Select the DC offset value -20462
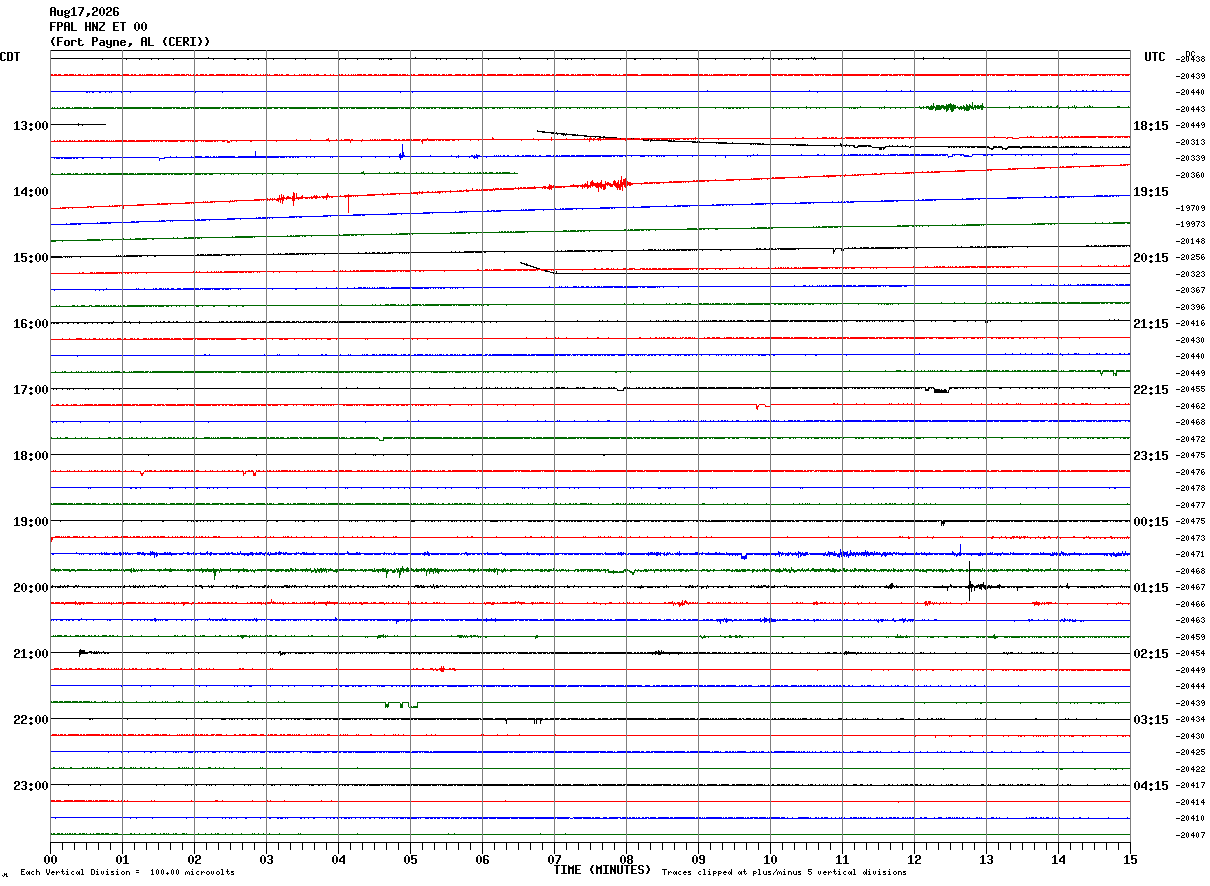The image size is (1210, 886). [1190, 406]
